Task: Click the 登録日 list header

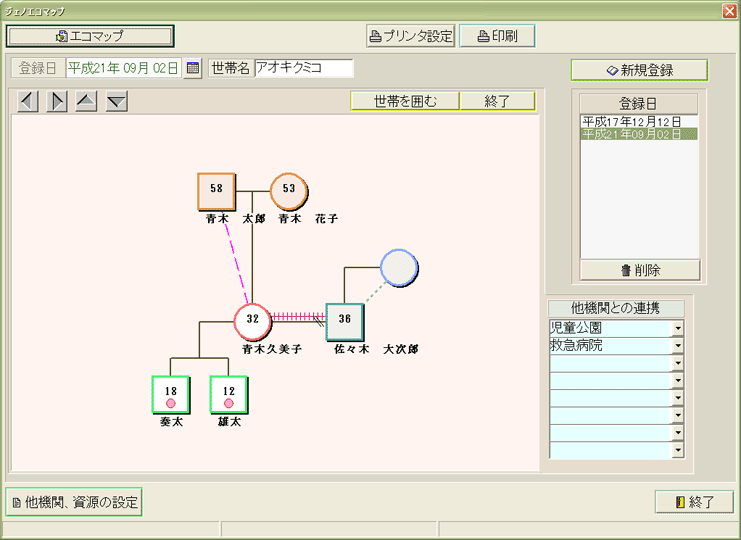Action: point(638,103)
